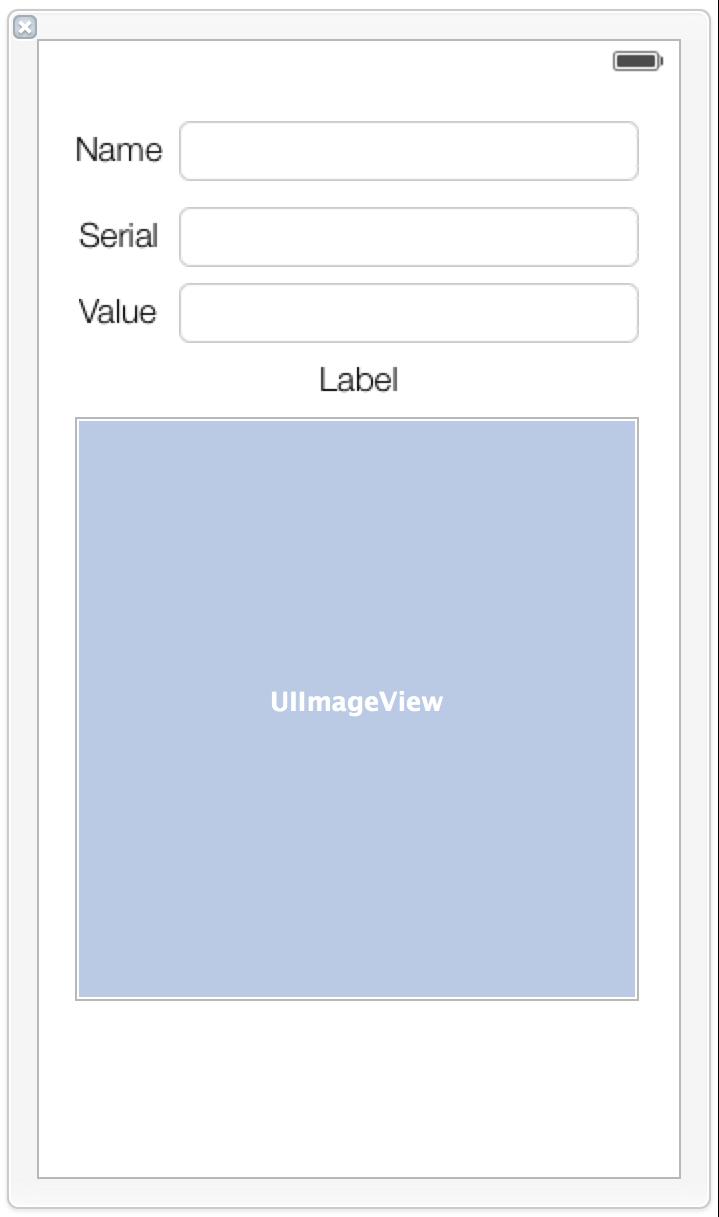
Task: Click the text field beside Serial
Action: [x=409, y=237]
